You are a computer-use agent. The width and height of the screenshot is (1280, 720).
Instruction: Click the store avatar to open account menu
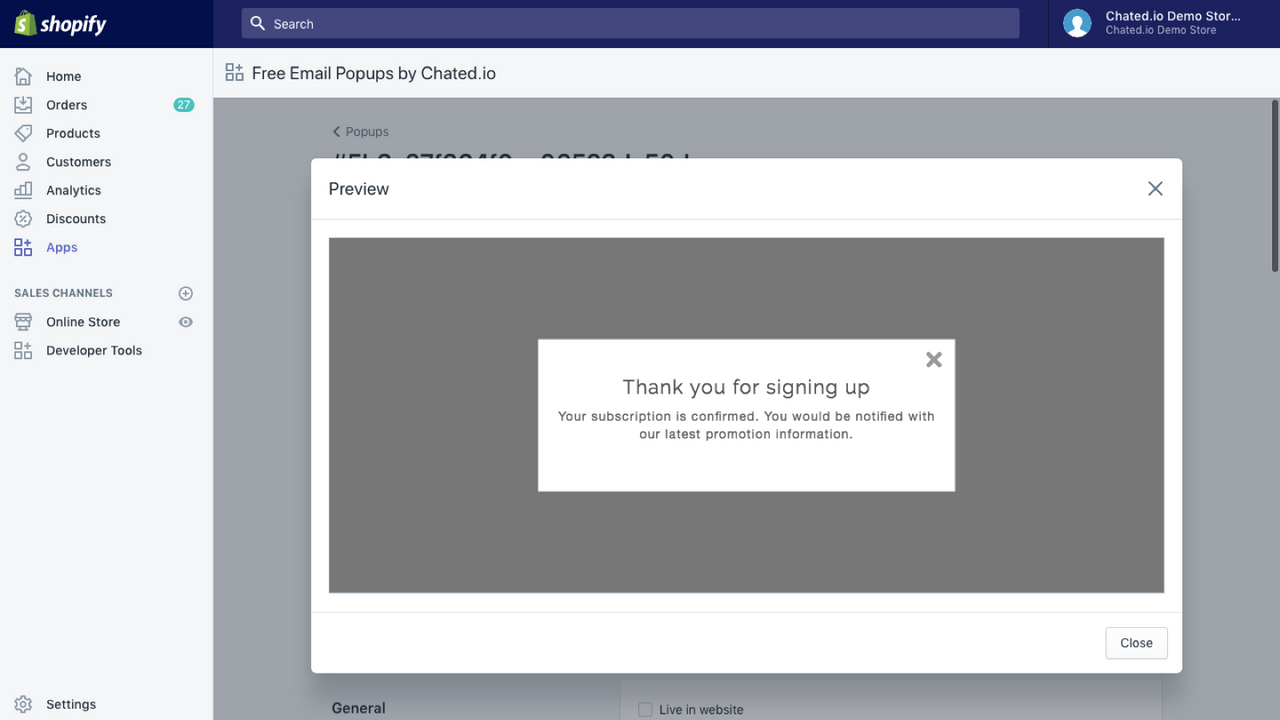1077,22
